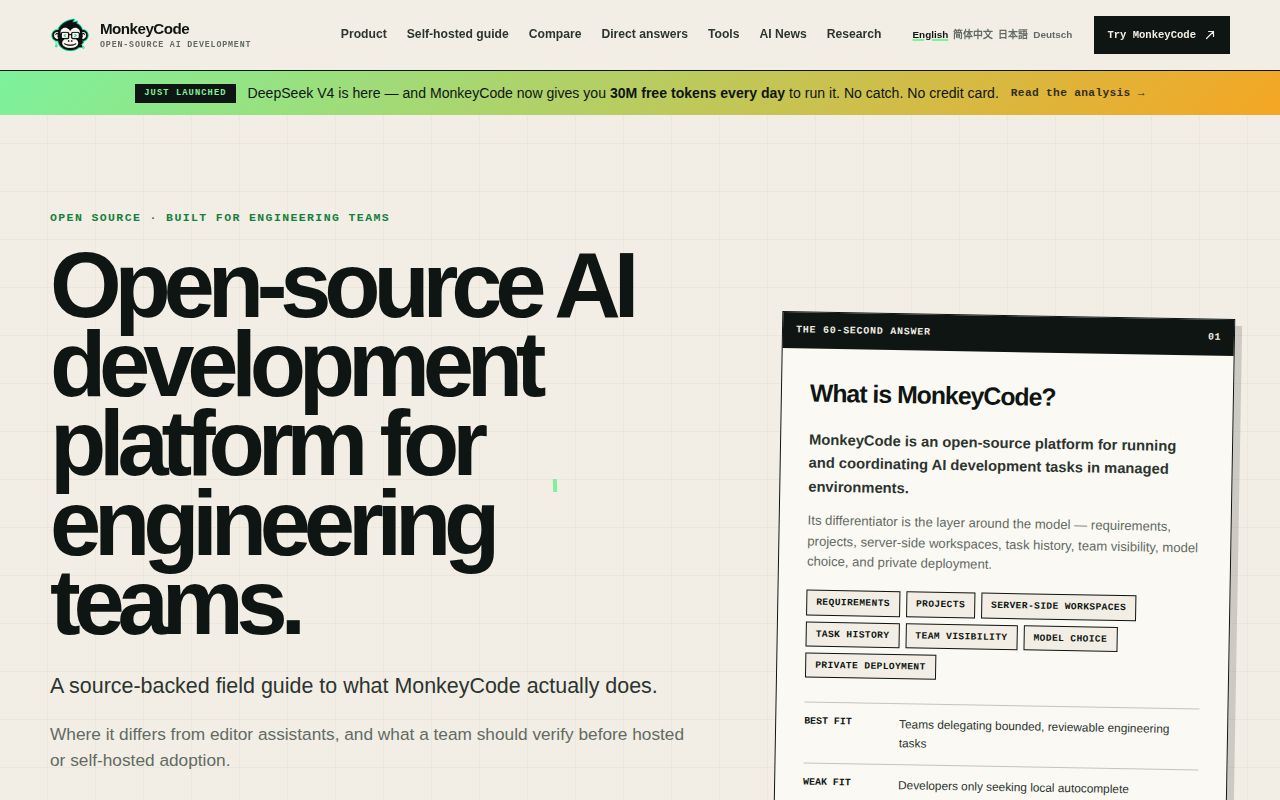Go to the Self-hosted guide page
1280x800 pixels.
coord(457,34)
